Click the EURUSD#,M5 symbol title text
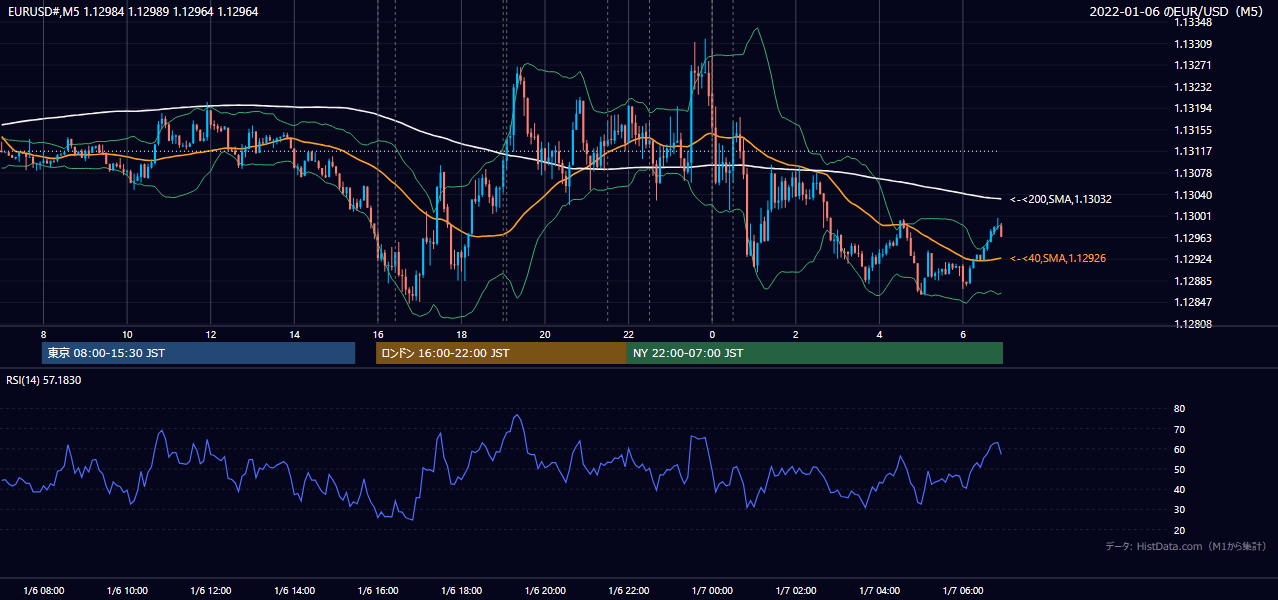Screen dimensions: 1278x600 pyautogui.click(x=41, y=11)
